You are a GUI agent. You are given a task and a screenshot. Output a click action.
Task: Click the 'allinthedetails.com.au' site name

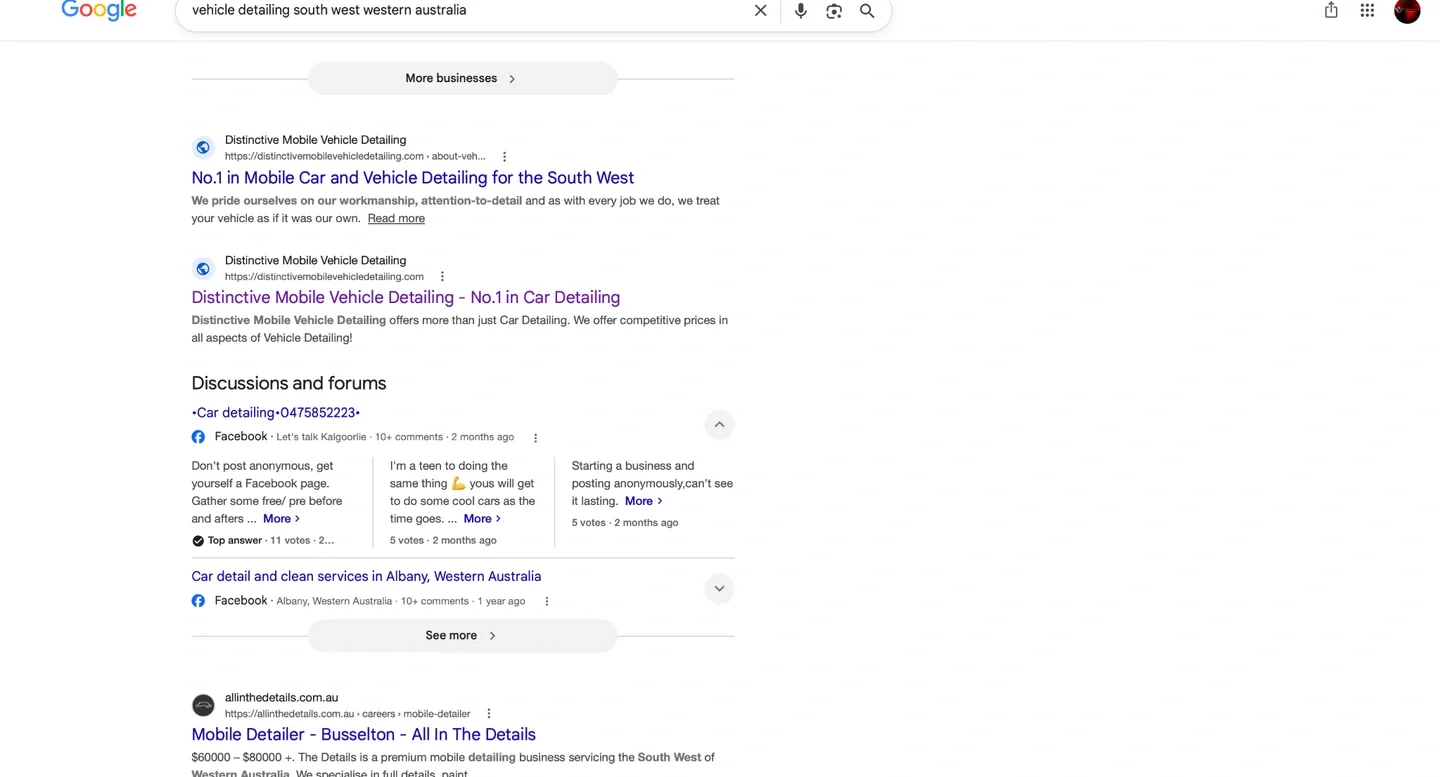pyautogui.click(x=281, y=698)
